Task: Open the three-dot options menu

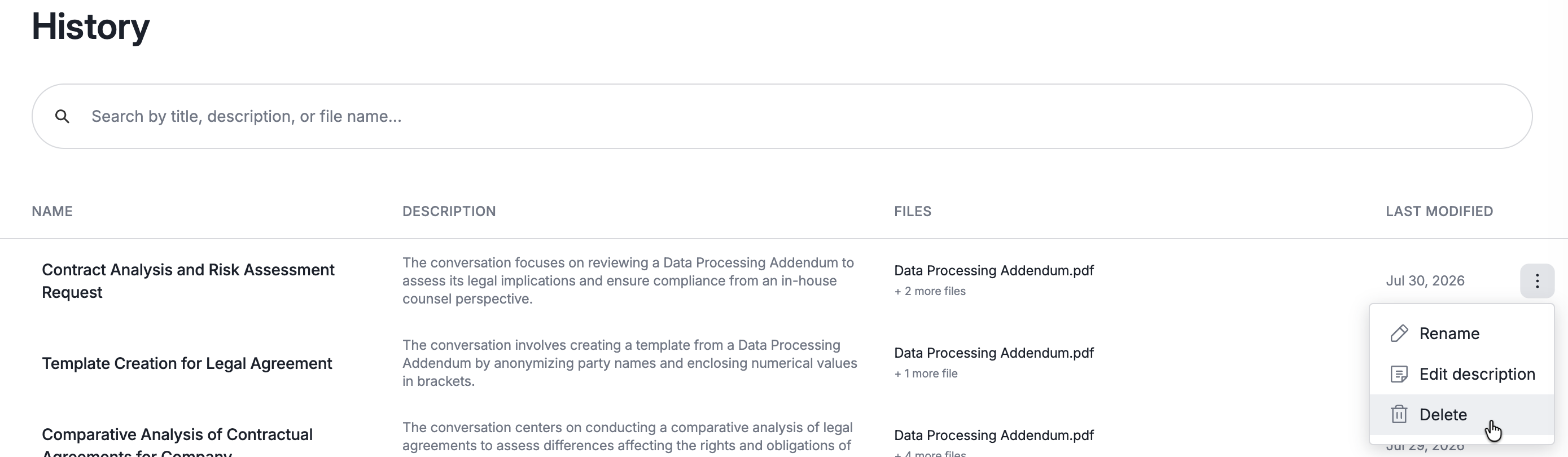Action: pos(1537,280)
